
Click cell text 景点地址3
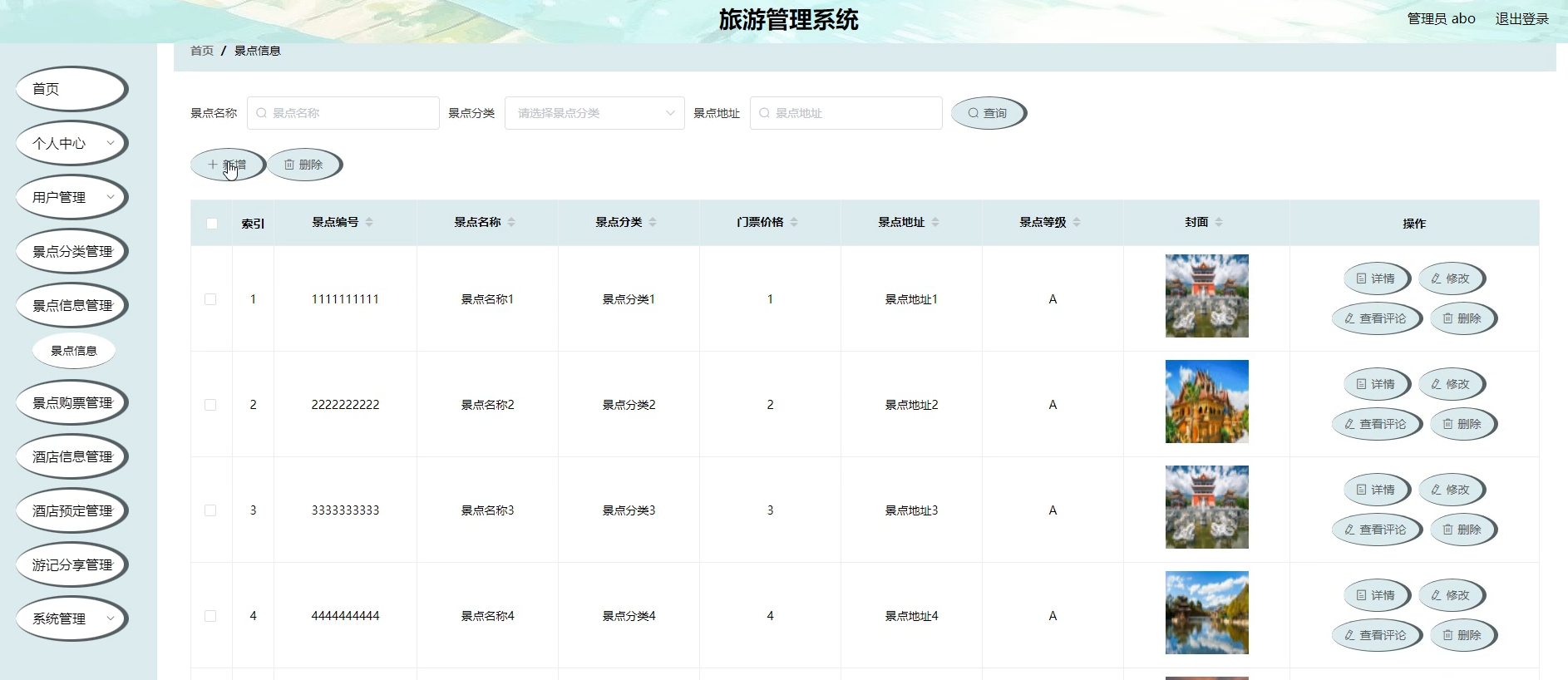[911, 510]
